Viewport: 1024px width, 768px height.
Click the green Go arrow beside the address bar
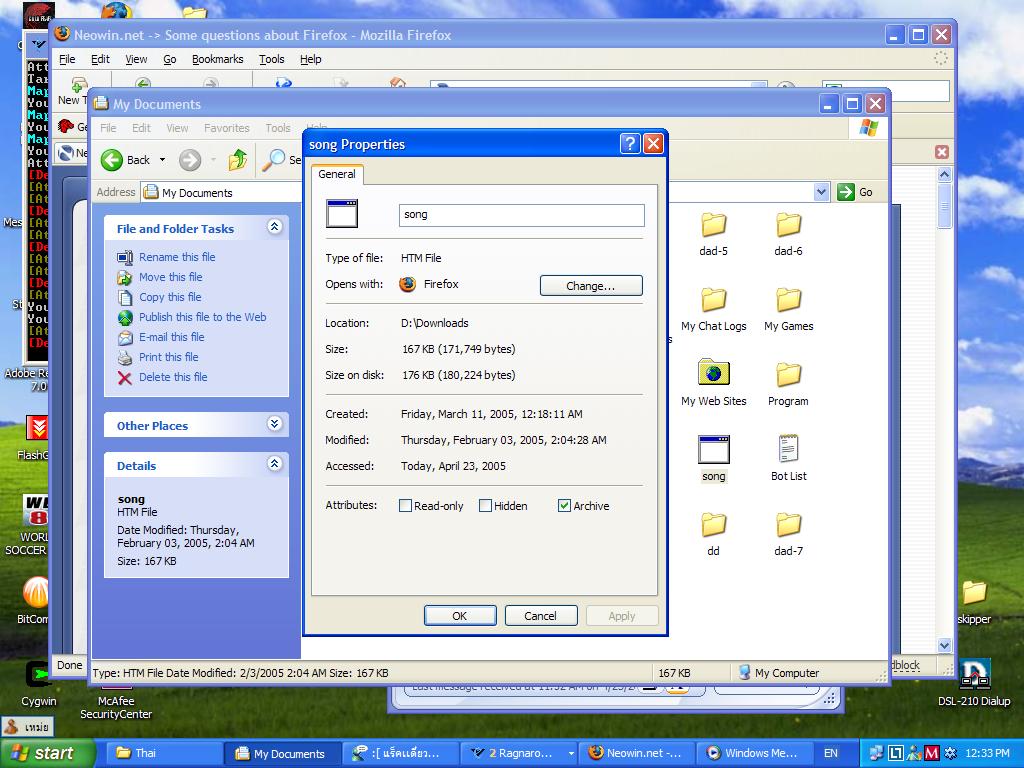[845, 192]
